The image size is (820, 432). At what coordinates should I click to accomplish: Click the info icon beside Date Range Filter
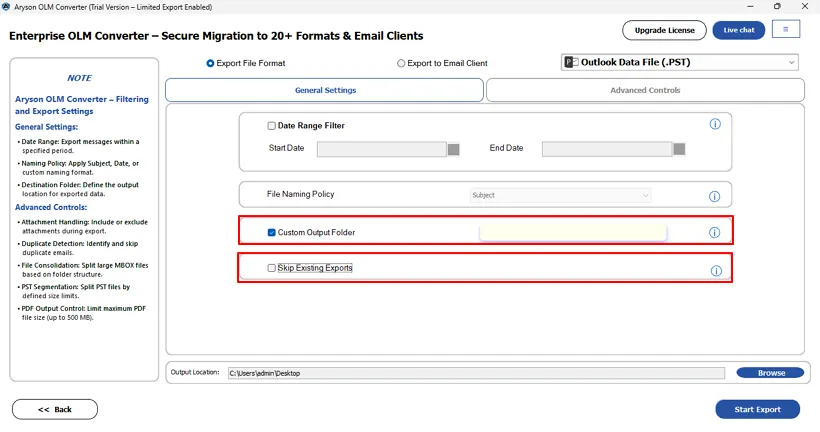pos(715,125)
